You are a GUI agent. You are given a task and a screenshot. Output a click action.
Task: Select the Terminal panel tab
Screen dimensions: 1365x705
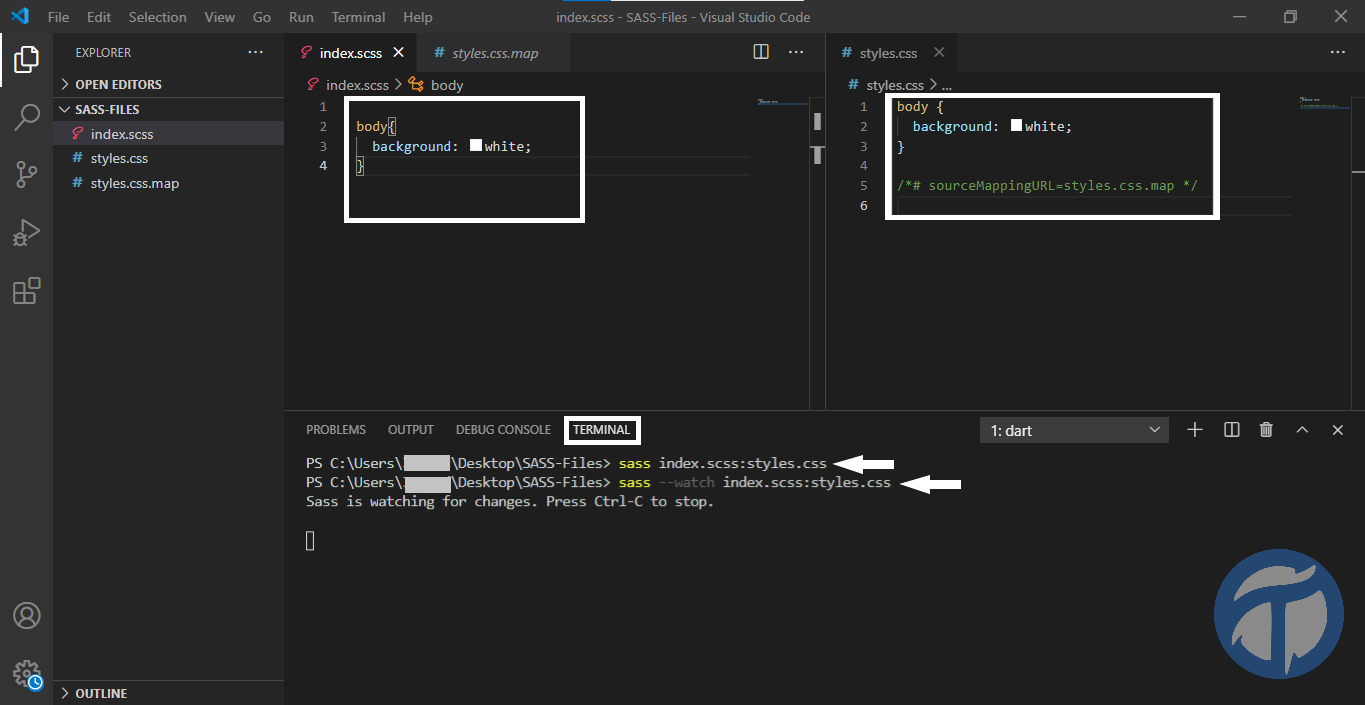601,430
